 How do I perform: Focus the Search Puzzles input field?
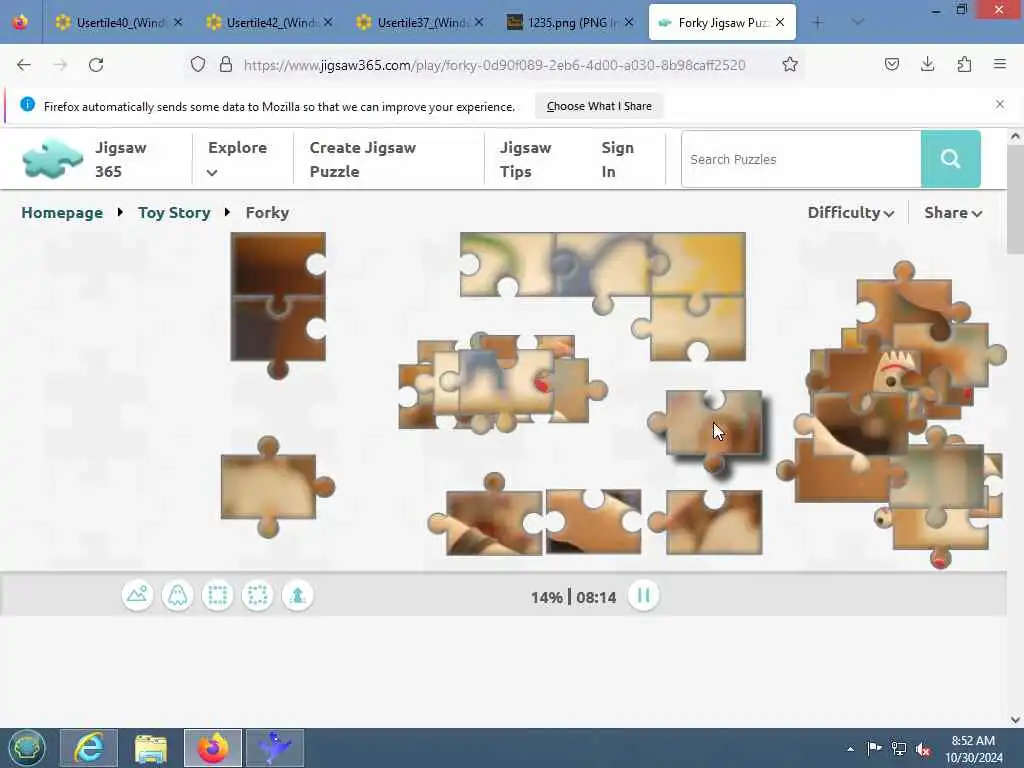pyautogui.click(x=801, y=159)
